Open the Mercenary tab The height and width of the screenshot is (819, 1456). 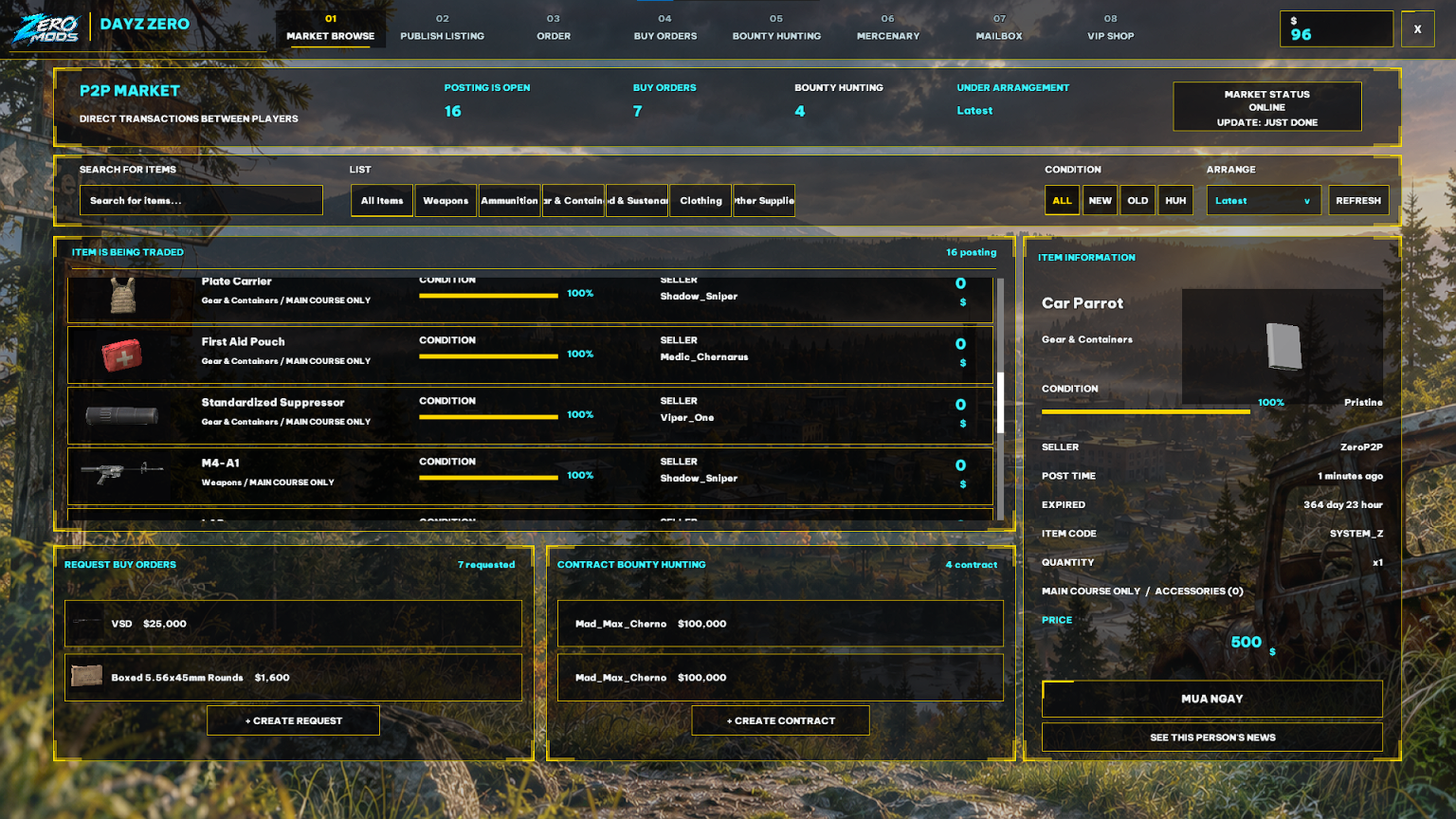[887, 27]
